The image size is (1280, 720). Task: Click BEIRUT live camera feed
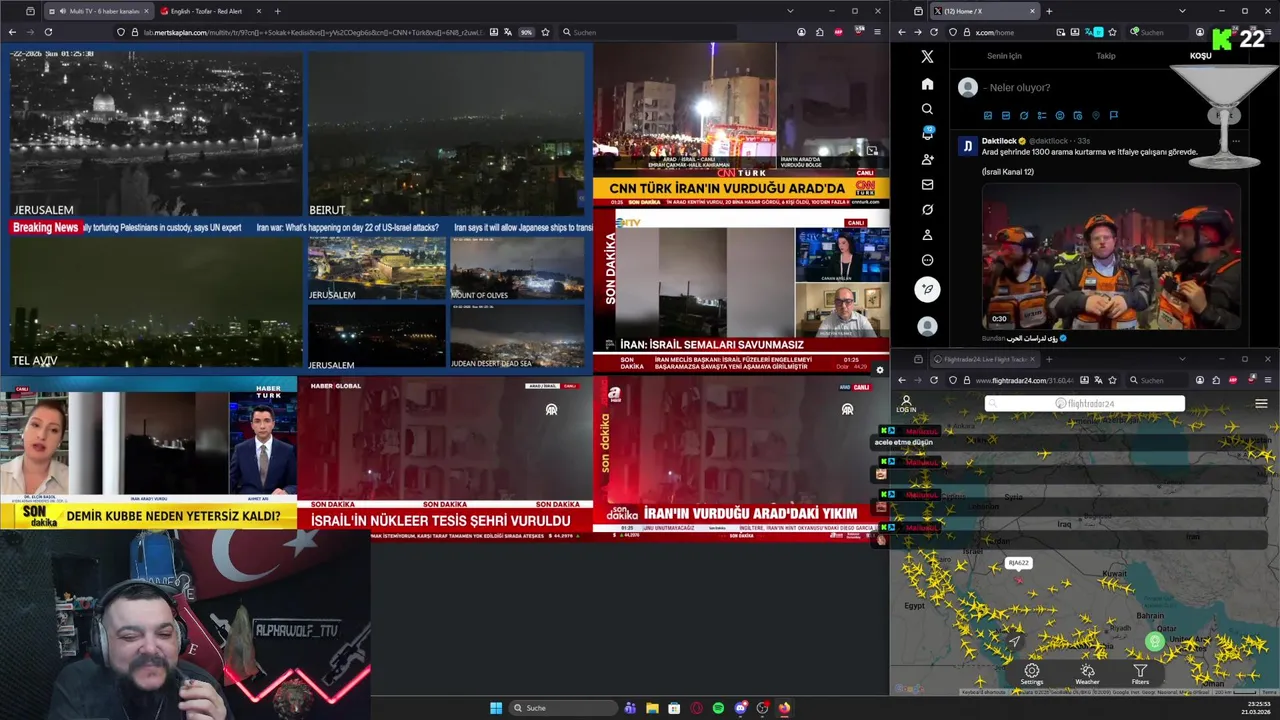[x=446, y=134]
